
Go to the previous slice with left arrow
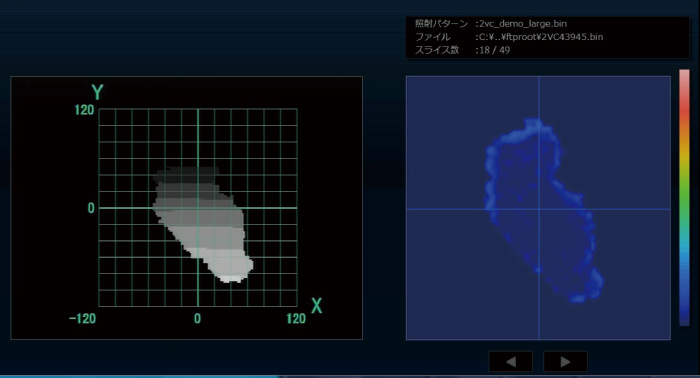(511, 361)
